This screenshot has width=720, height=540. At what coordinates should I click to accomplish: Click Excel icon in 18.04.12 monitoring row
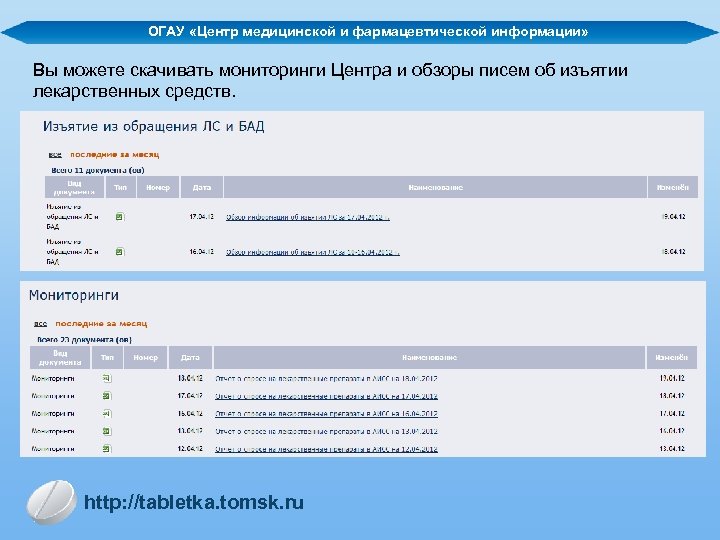pyautogui.click(x=107, y=378)
